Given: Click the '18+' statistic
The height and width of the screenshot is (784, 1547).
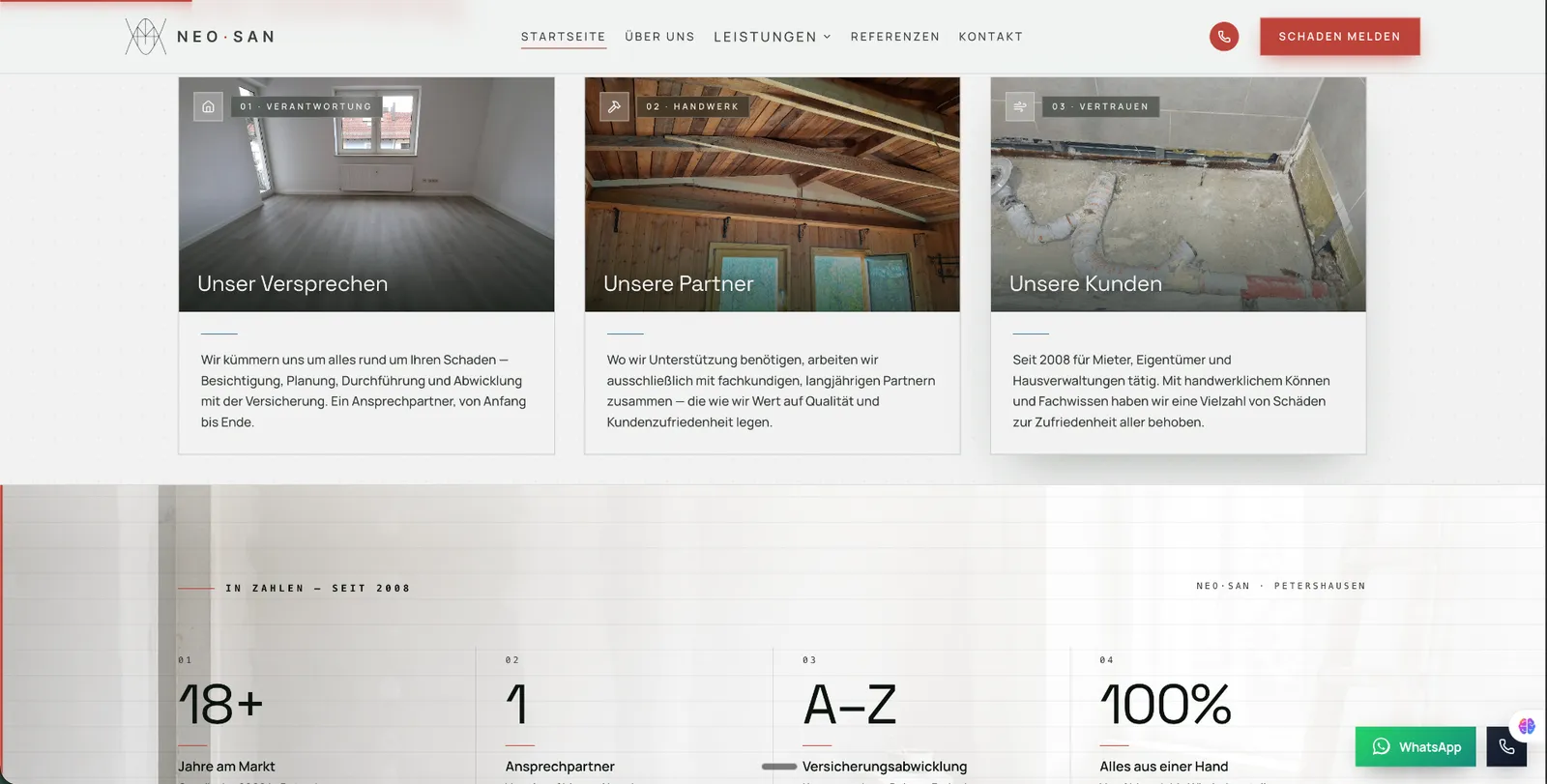Looking at the screenshot, I should pos(221,704).
